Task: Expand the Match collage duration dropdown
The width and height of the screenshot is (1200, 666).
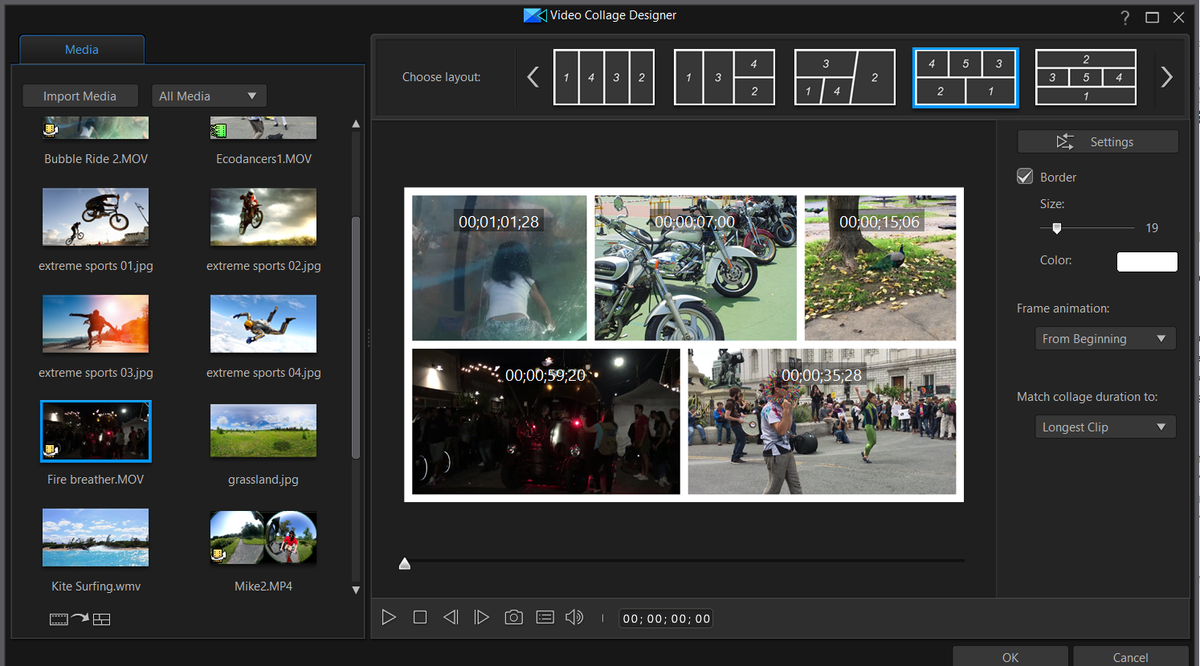Action: click(x=1104, y=426)
